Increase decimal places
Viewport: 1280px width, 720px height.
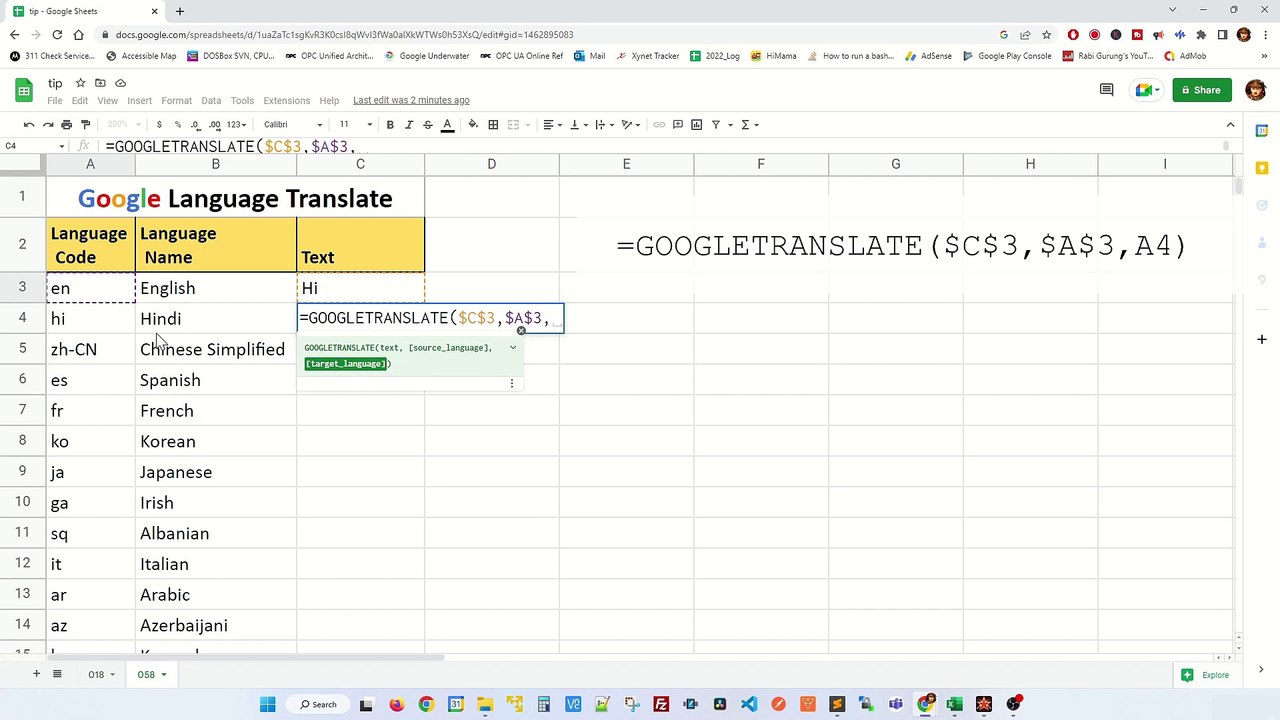215,125
